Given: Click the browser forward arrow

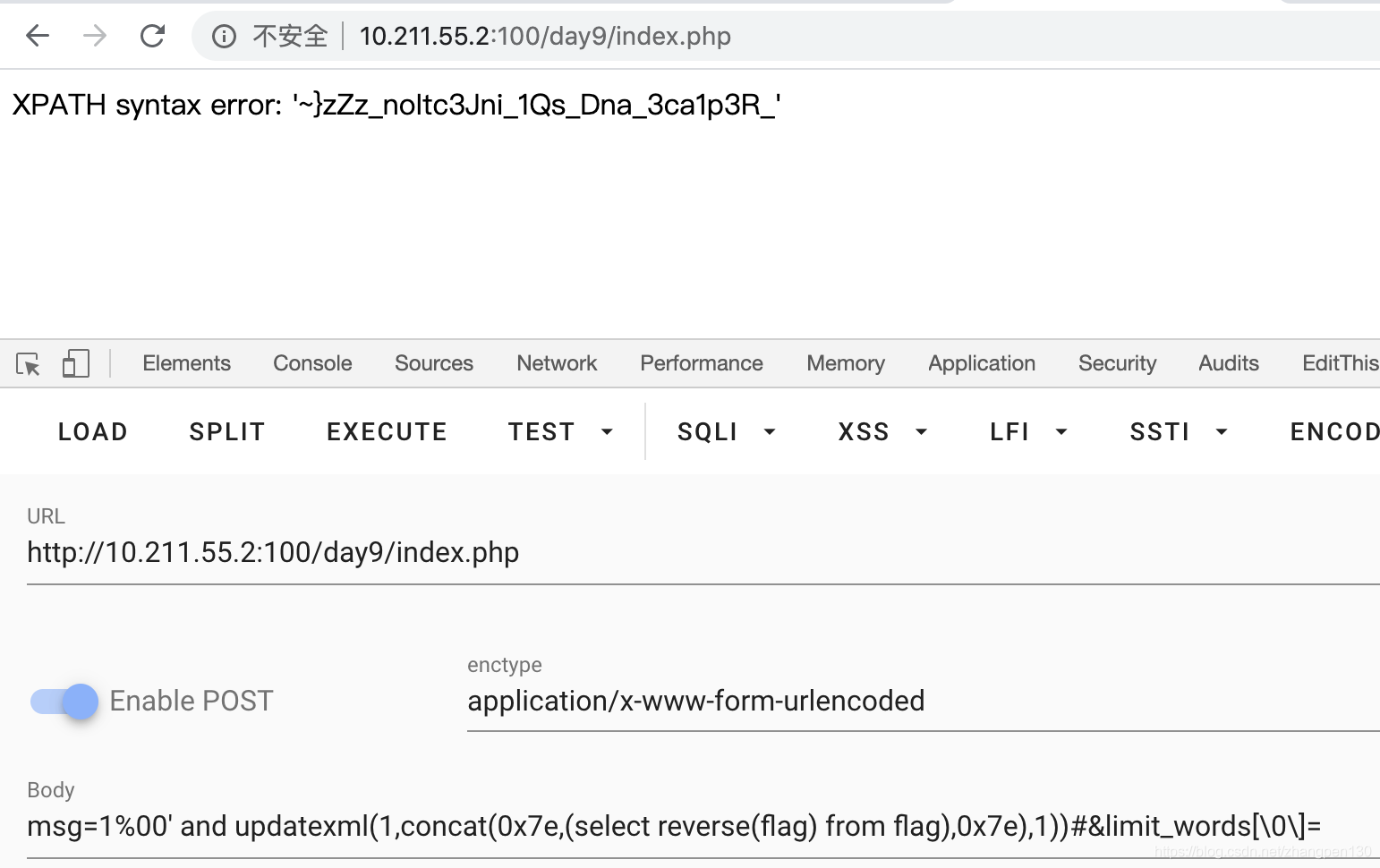Looking at the screenshot, I should tap(95, 36).
